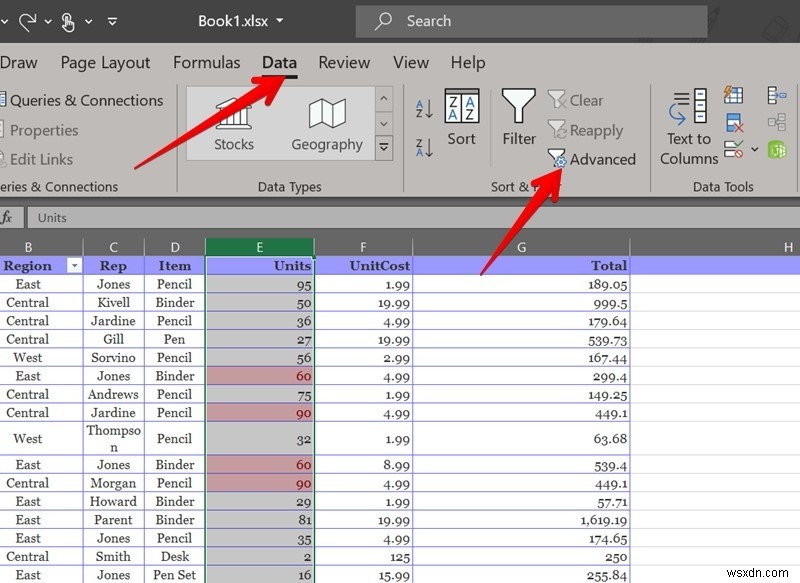Open Queries & Connections

pos(85,100)
